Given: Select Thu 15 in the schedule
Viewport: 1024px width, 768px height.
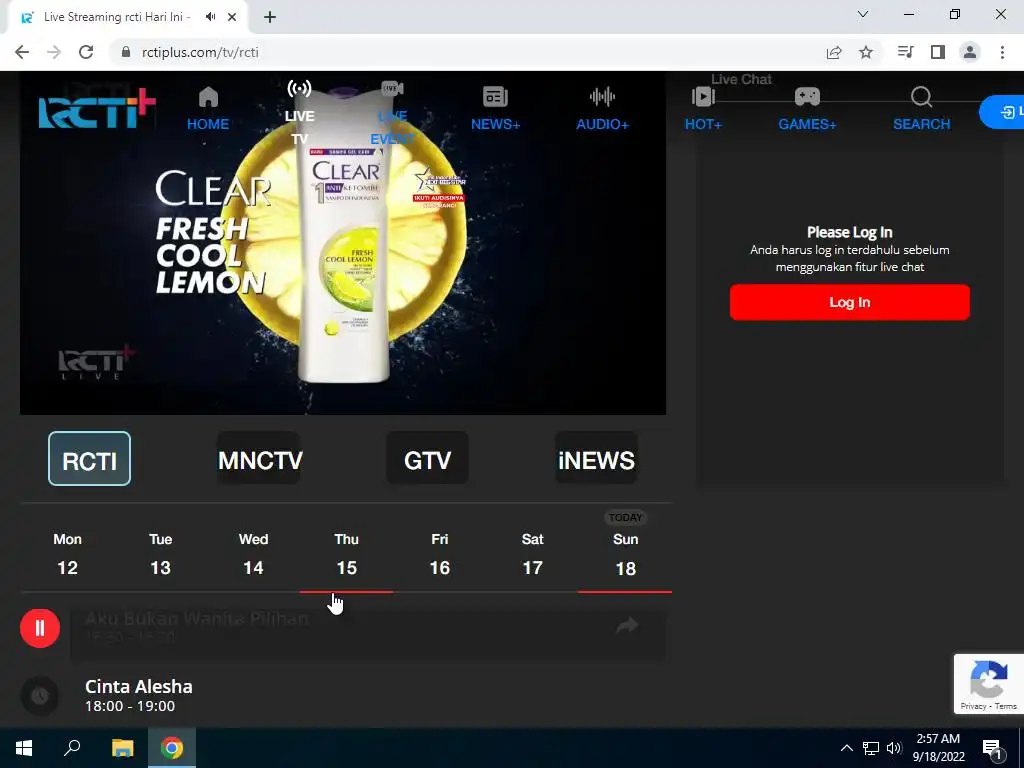Looking at the screenshot, I should pyautogui.click(x=346, y=554).
